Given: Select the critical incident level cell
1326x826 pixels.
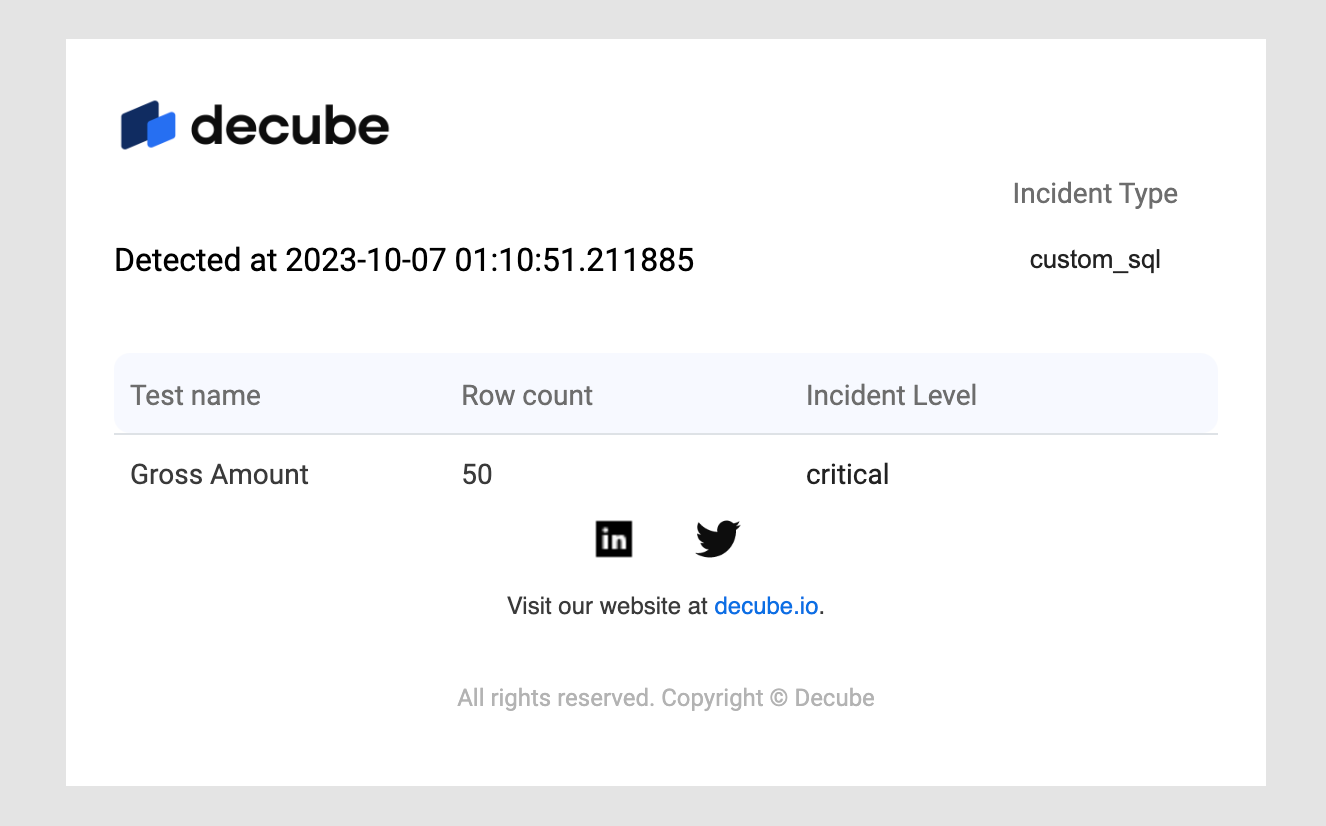Looking at the screenshot, I should click(847, 474).
